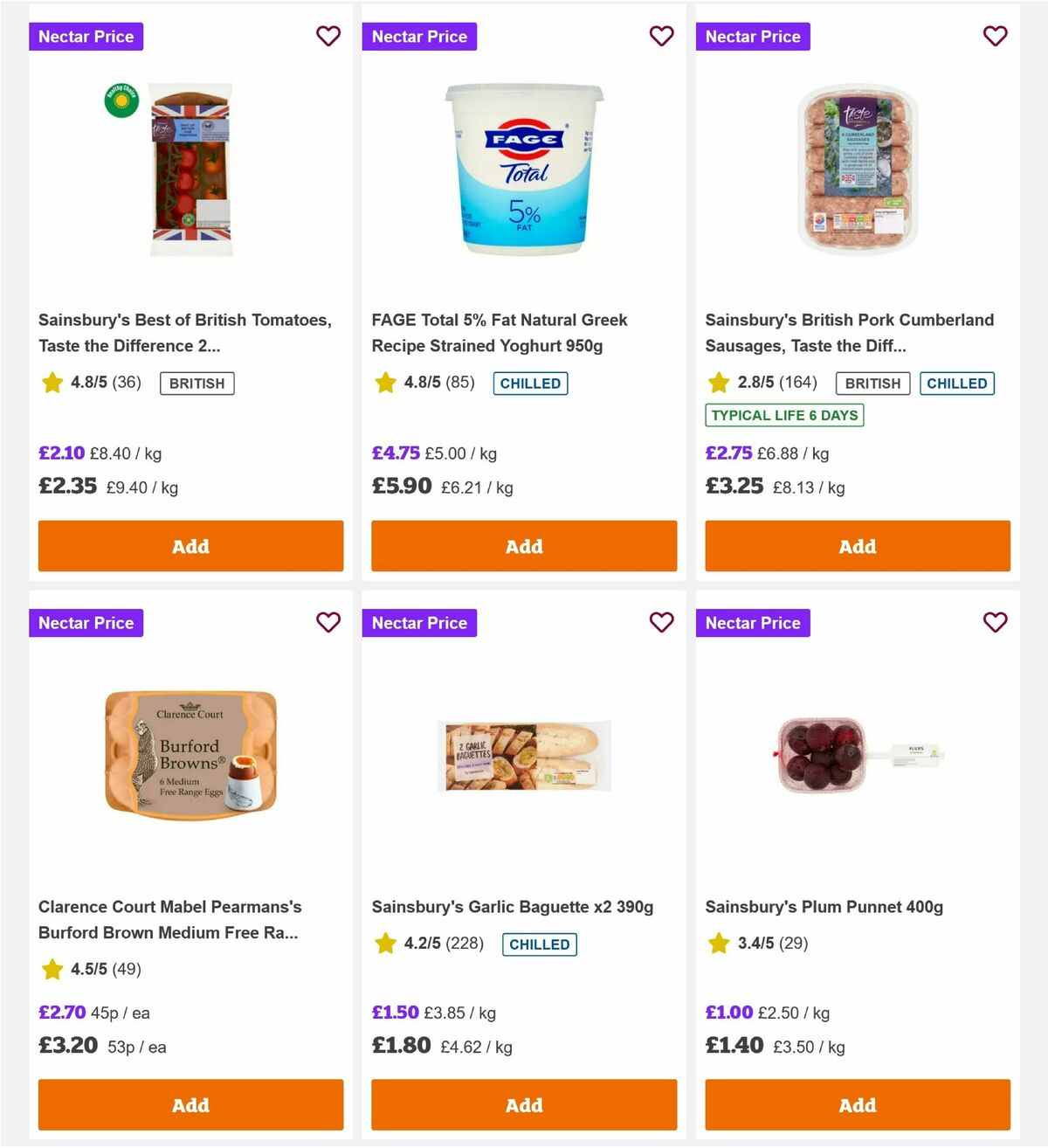
Task: Open the BRITISH tag on the tomatoes
Action: click(196, 383)
